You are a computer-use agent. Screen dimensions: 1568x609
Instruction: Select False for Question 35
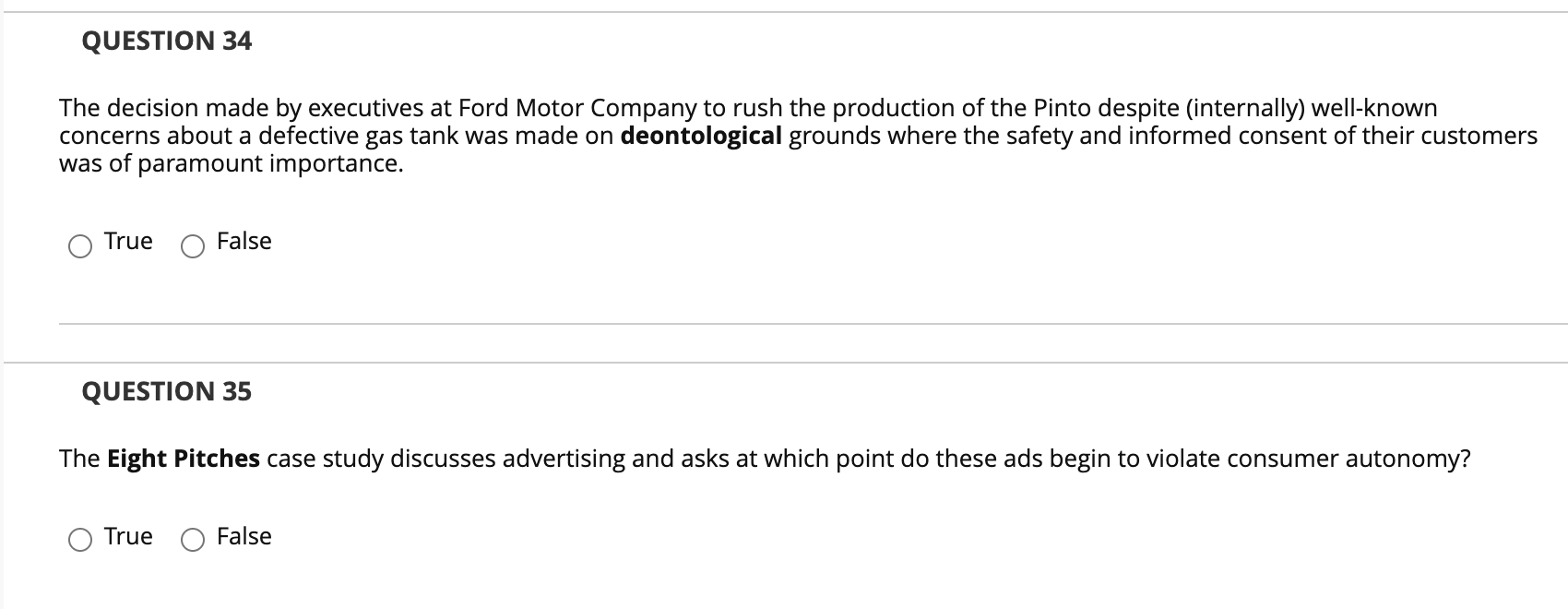pos(192,540)
